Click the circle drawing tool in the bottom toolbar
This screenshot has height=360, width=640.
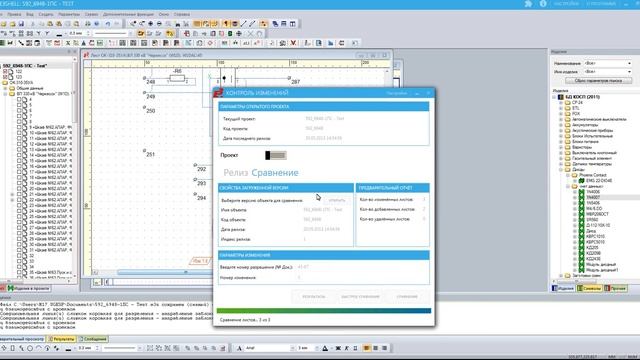30,348
